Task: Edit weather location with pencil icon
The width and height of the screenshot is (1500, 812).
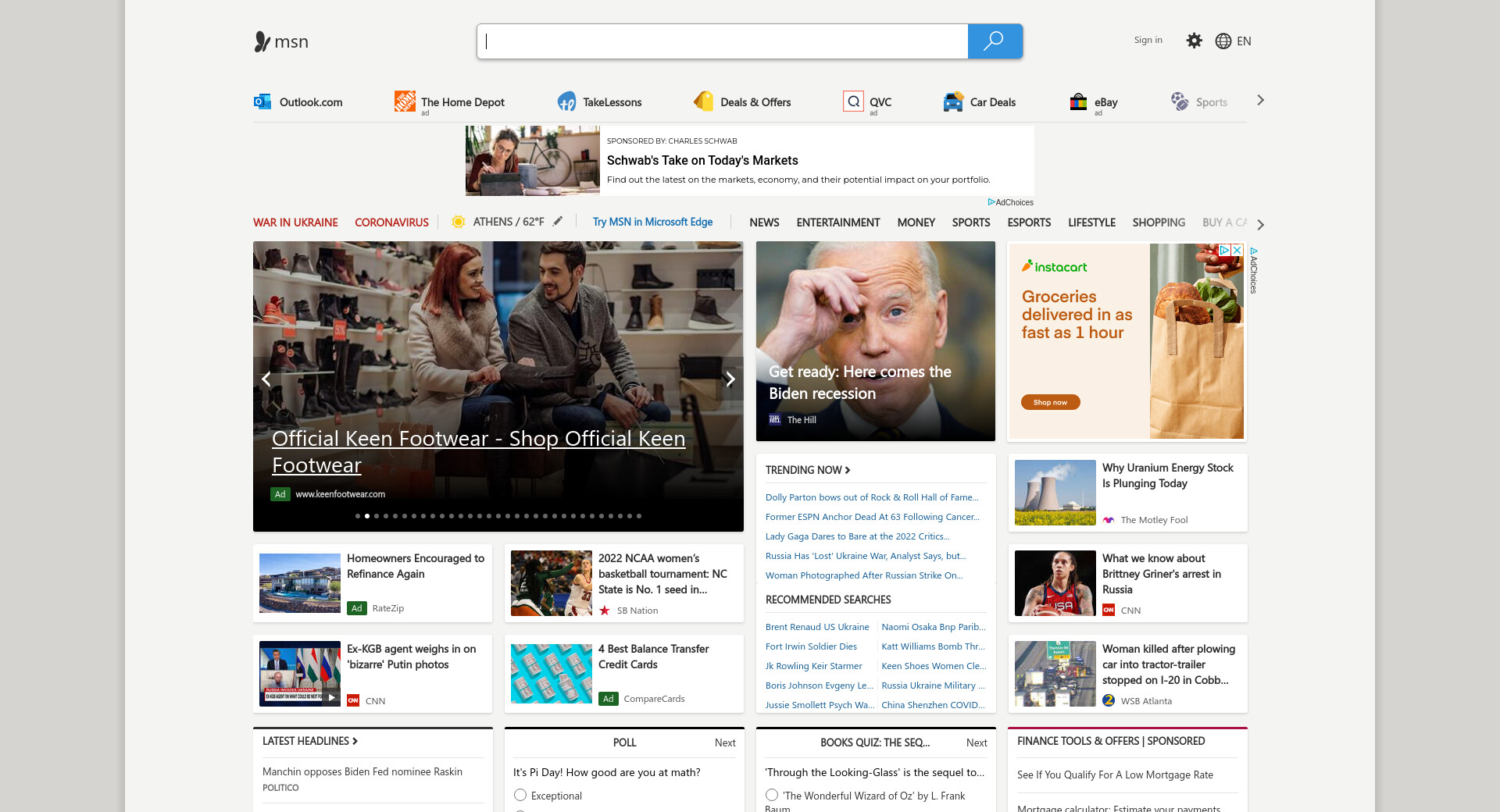Action: (558, 222)
